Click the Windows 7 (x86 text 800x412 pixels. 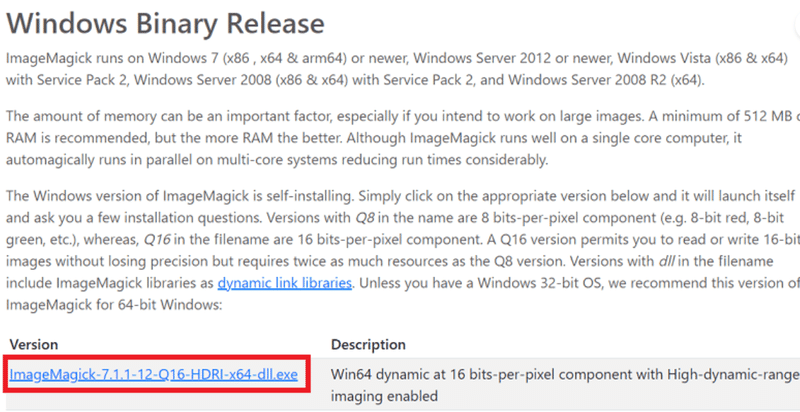(188, 58)
